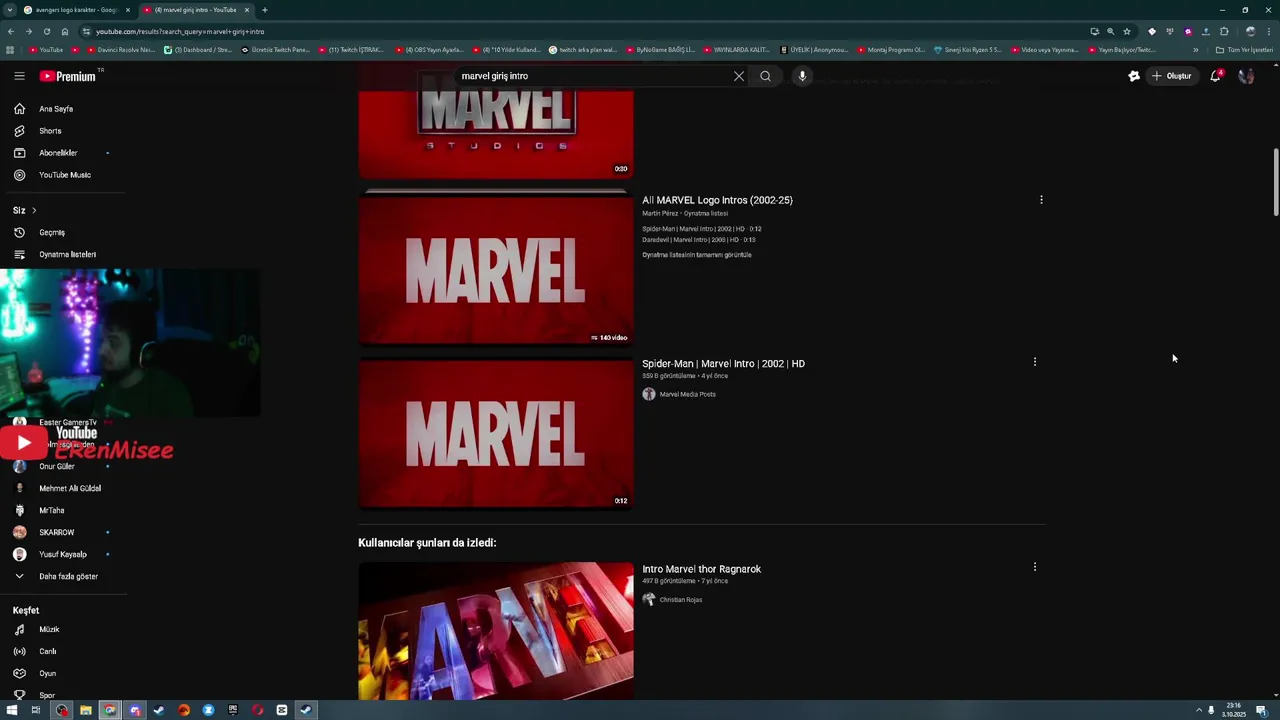Open the account avatar menu
The width and height of the screenshot is (1280, 720).
click(1246, 76)
